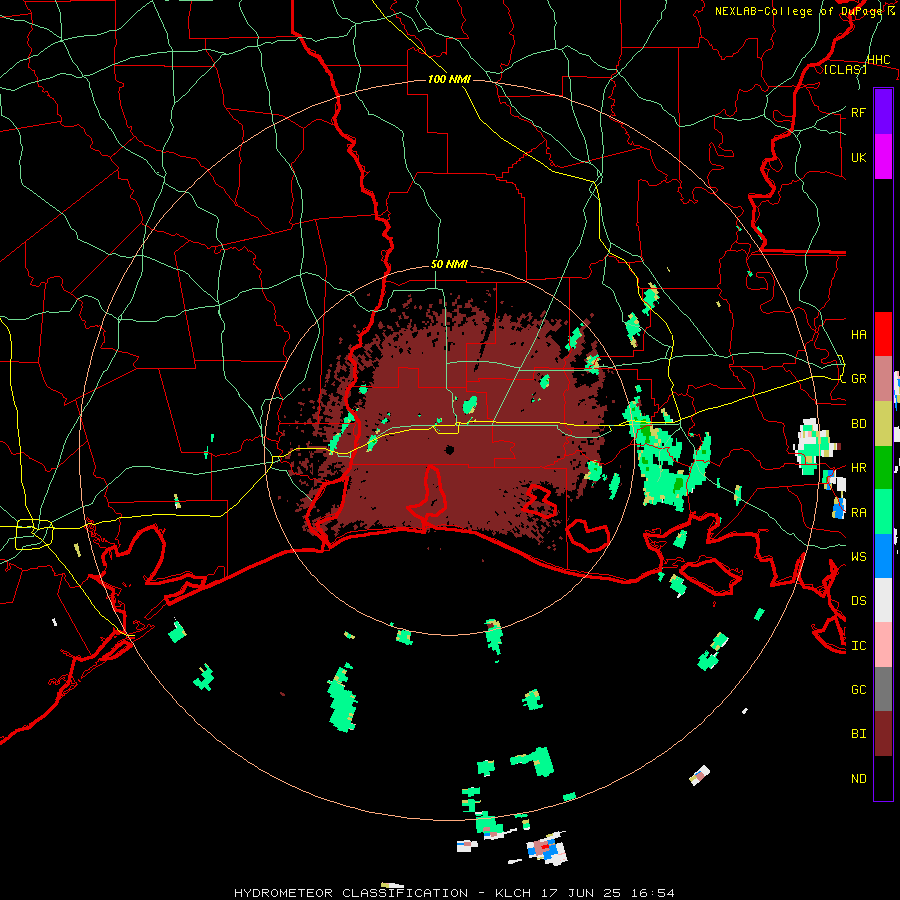Click the 50 NMI range ring label
Screen dimensions: 900x900
449,264
